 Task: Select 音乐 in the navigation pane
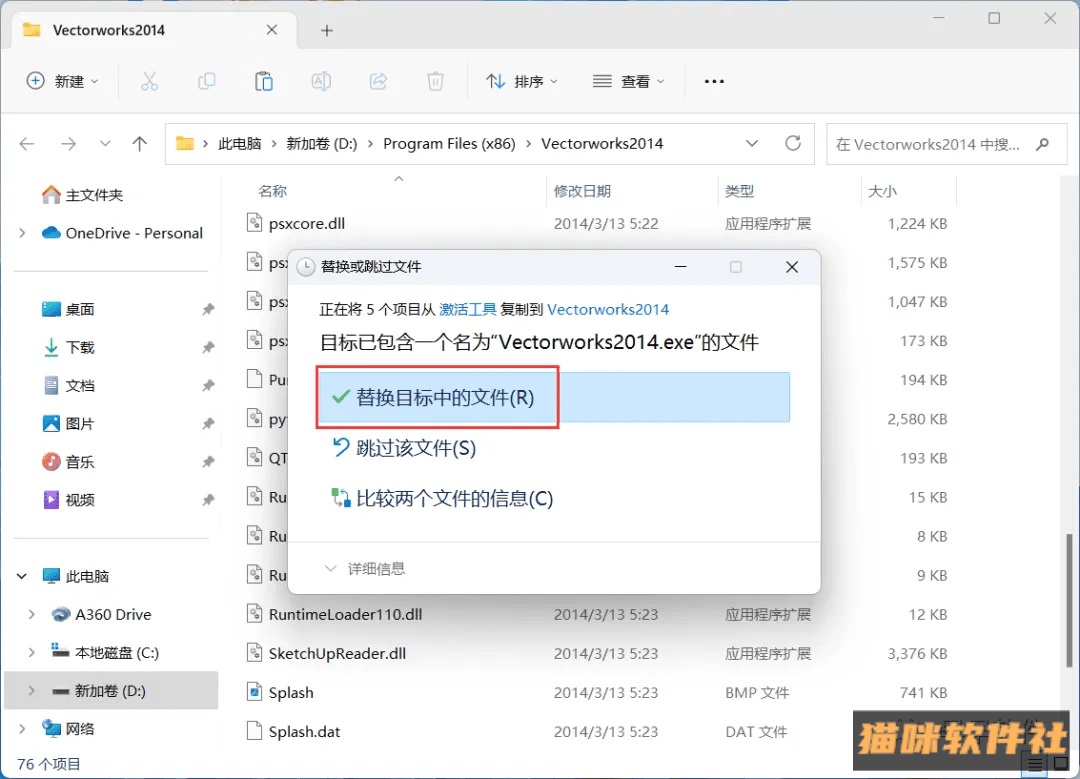click(x=80, y=461)
